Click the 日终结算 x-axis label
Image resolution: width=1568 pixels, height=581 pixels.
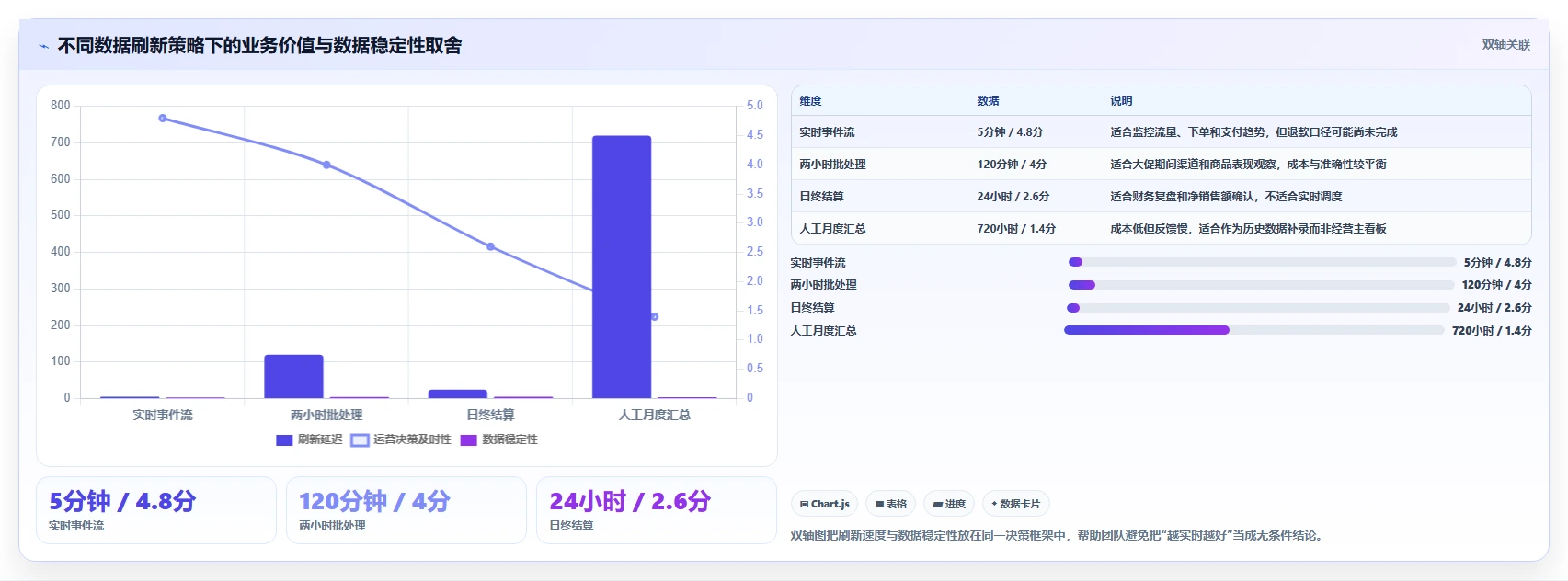coord(490,416)
